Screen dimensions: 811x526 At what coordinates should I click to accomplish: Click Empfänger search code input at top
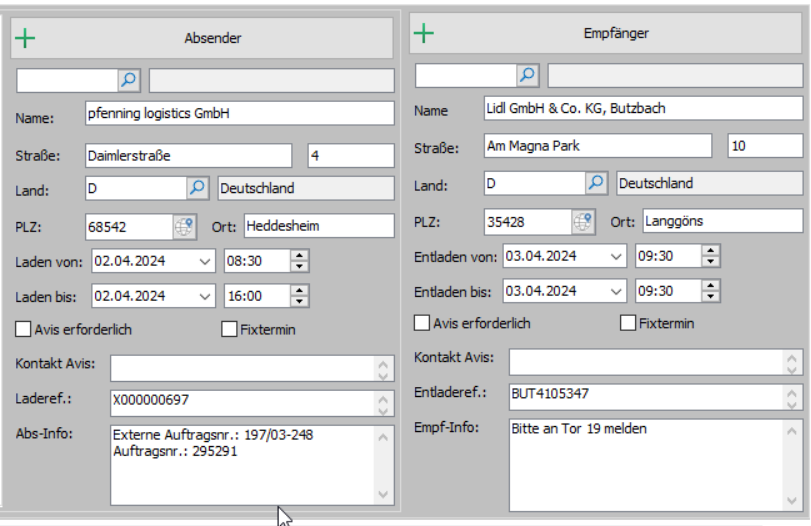(x=466, y=76)
